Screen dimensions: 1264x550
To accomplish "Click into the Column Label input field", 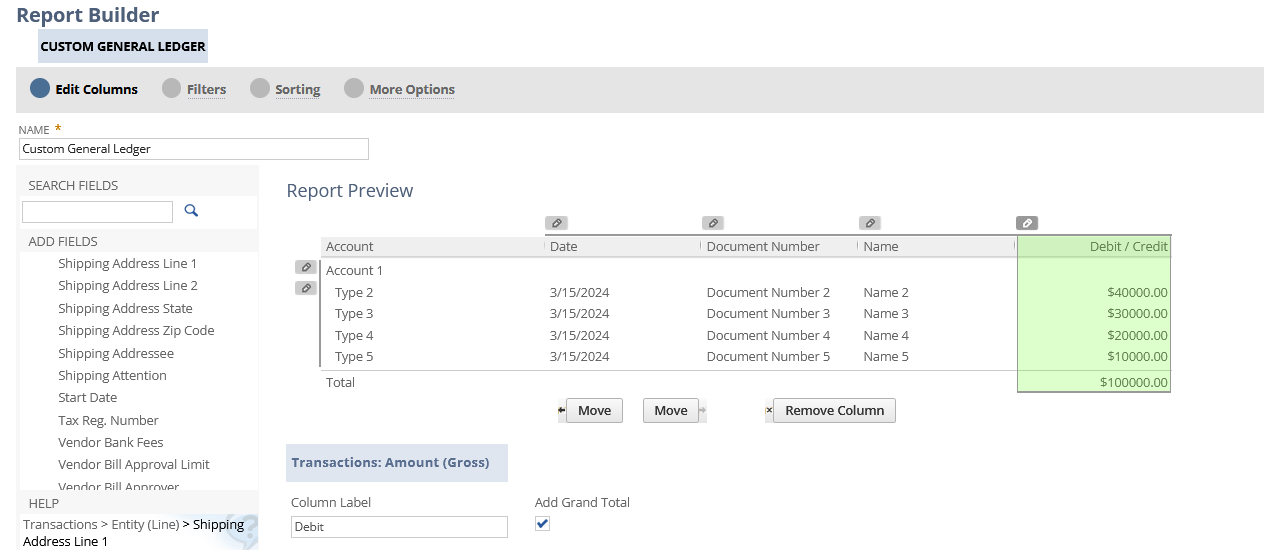I will point(399,527).
